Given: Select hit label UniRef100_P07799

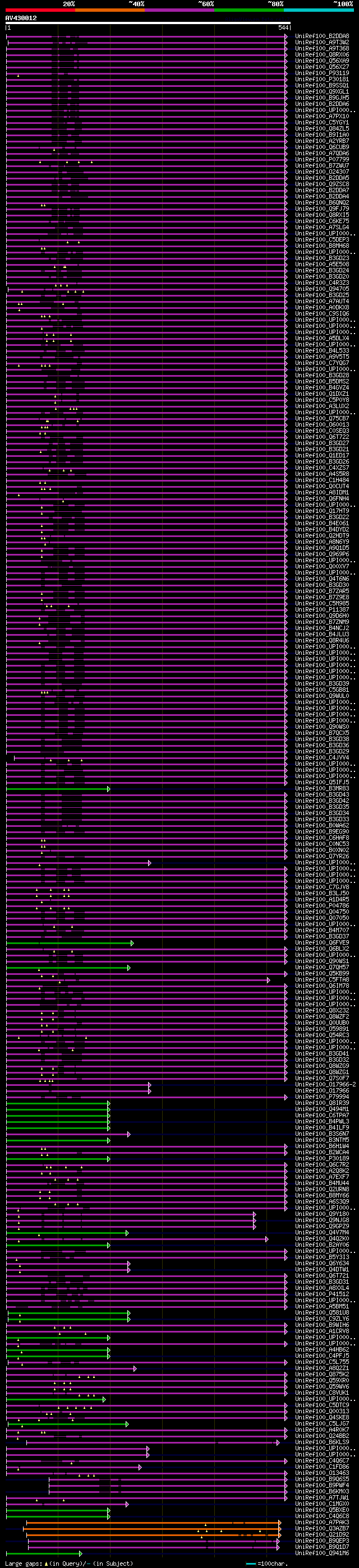Looking at the screenshot, I should point(322,159).
